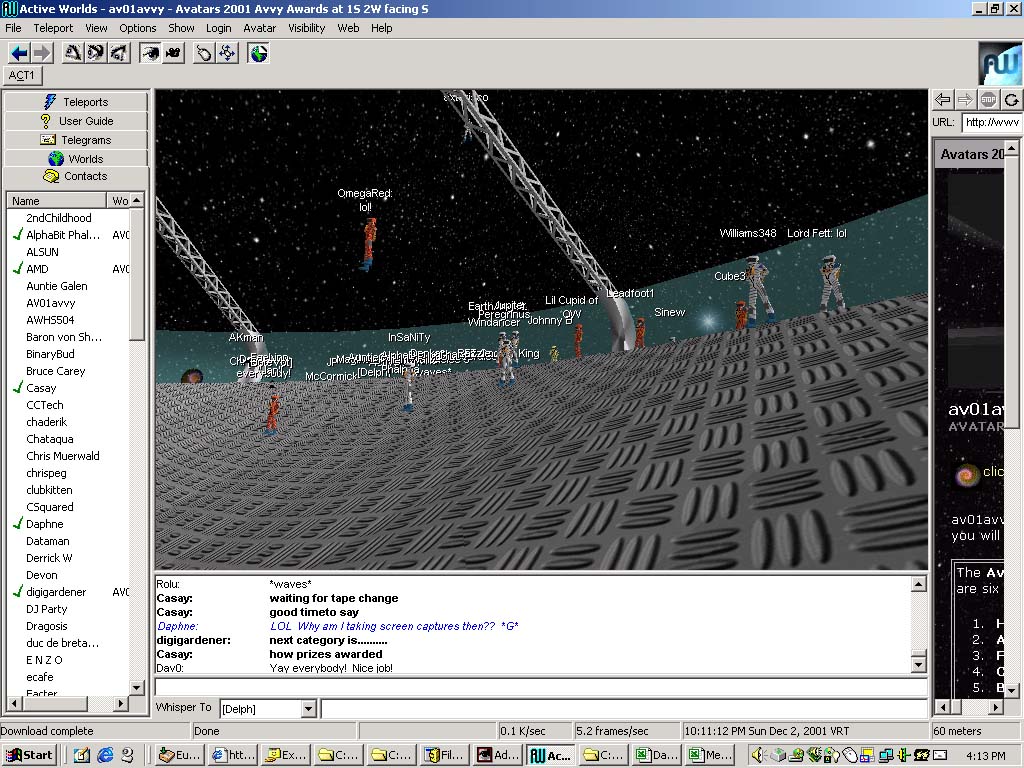This screenshot has width=1024, height=768.
Task: Expand the Worlds panel
Action: (77, 159)
